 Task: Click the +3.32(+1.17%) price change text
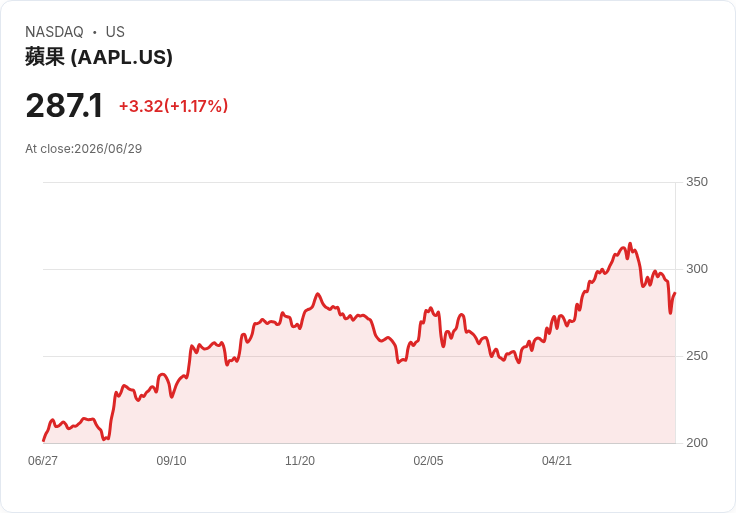tap(173, 106)
